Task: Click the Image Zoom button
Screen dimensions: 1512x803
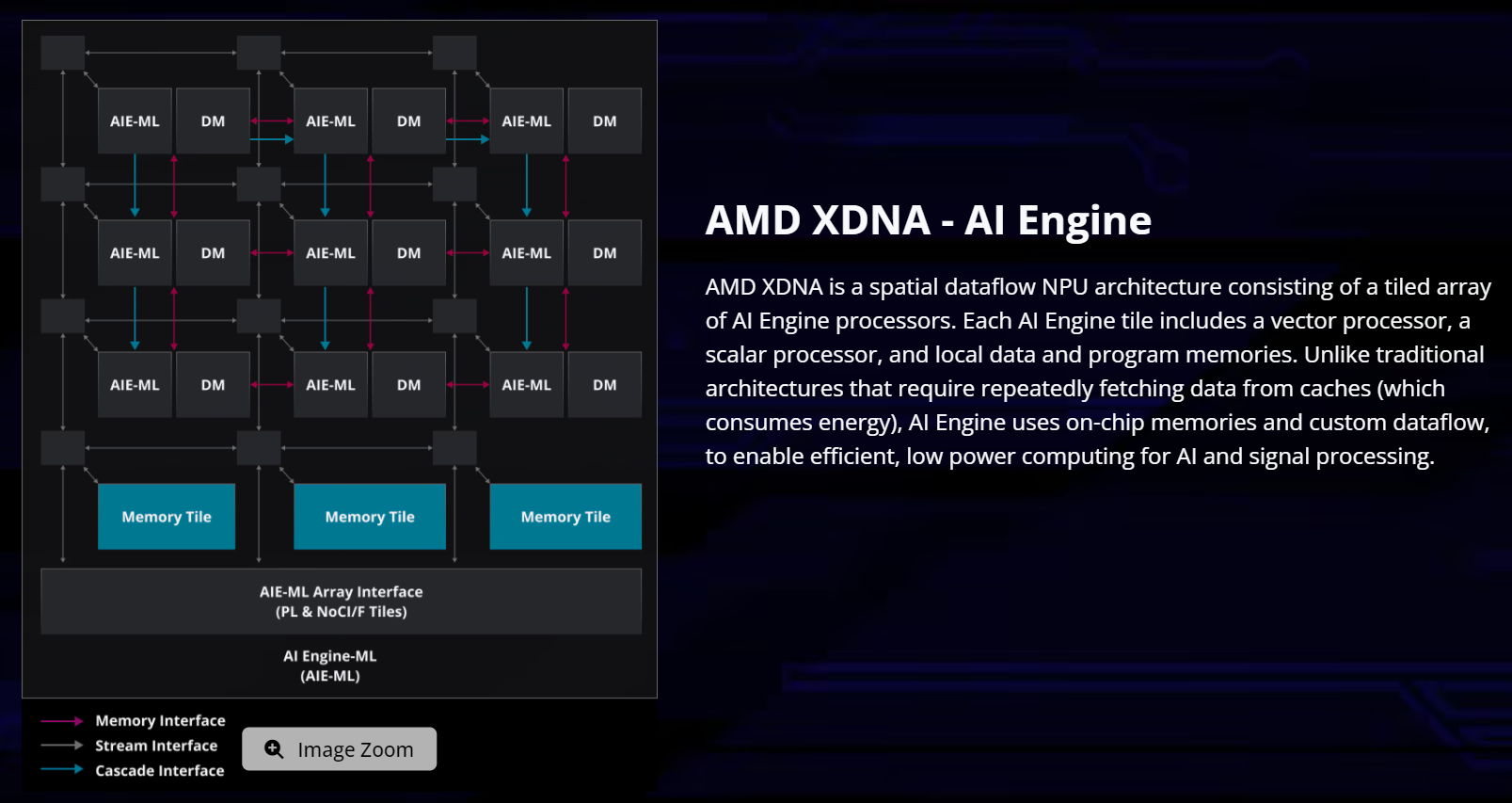Action: (x=339, y=749)
